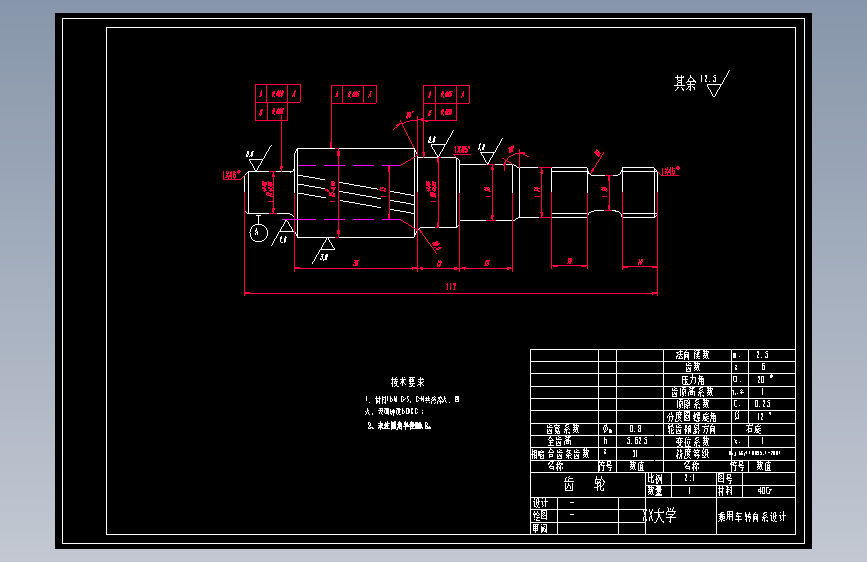
Task: Click the module value '2.5'
Action: pyautogui.click(x=762, y=355)
